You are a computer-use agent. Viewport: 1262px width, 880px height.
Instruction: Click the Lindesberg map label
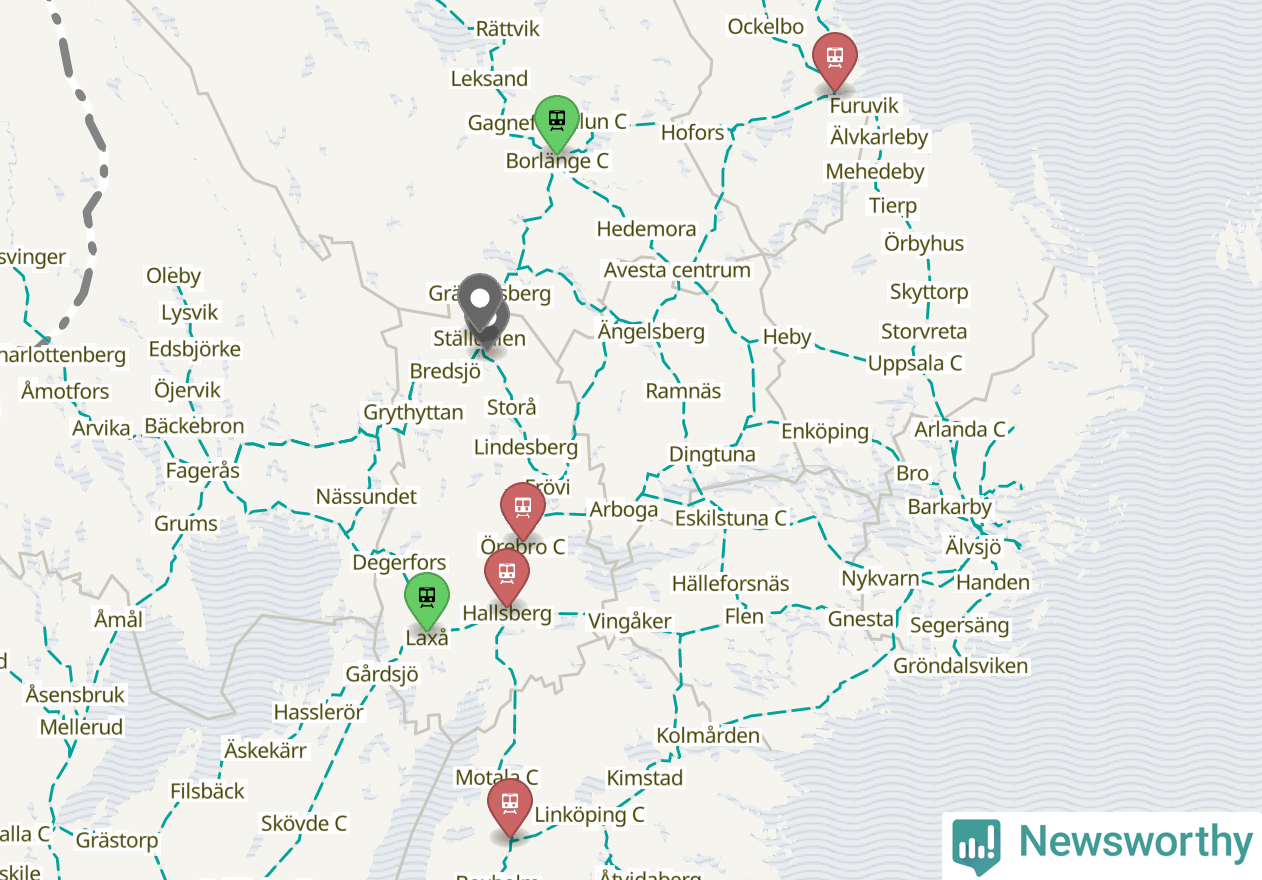coord(526,447)
